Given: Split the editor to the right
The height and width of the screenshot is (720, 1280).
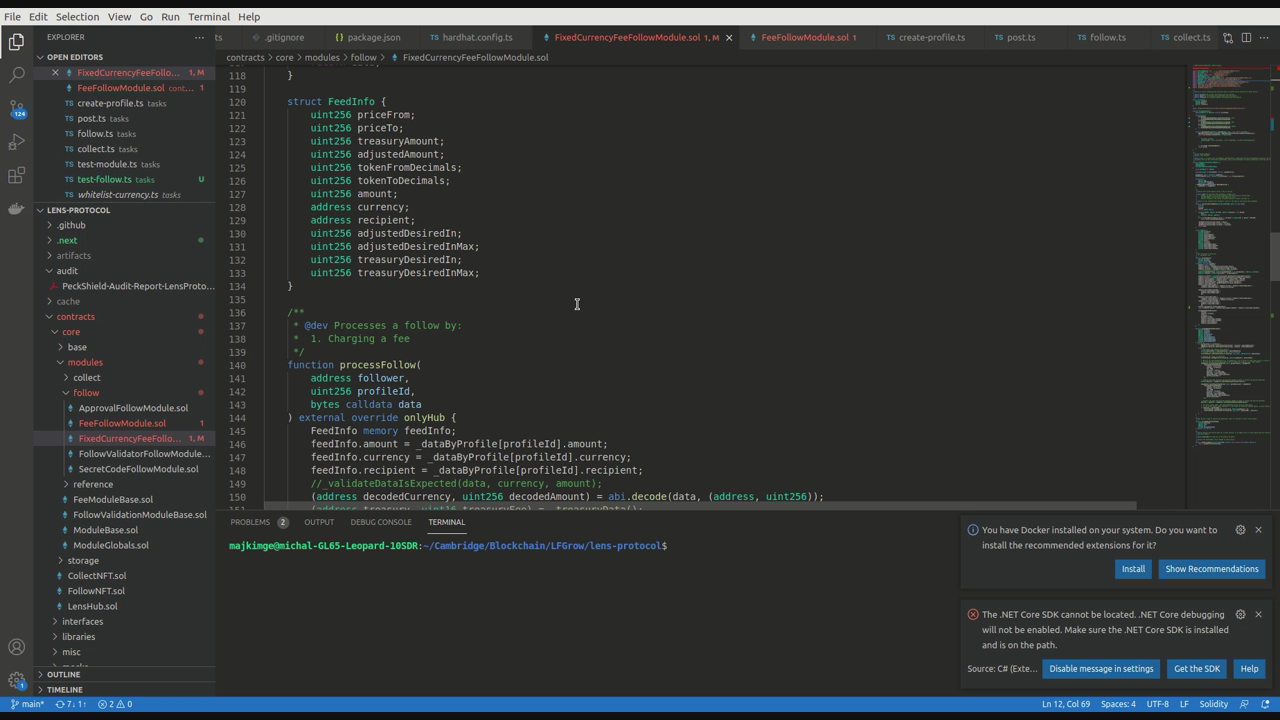Looking at the screenshot, I should click(x=1246, y=37).
